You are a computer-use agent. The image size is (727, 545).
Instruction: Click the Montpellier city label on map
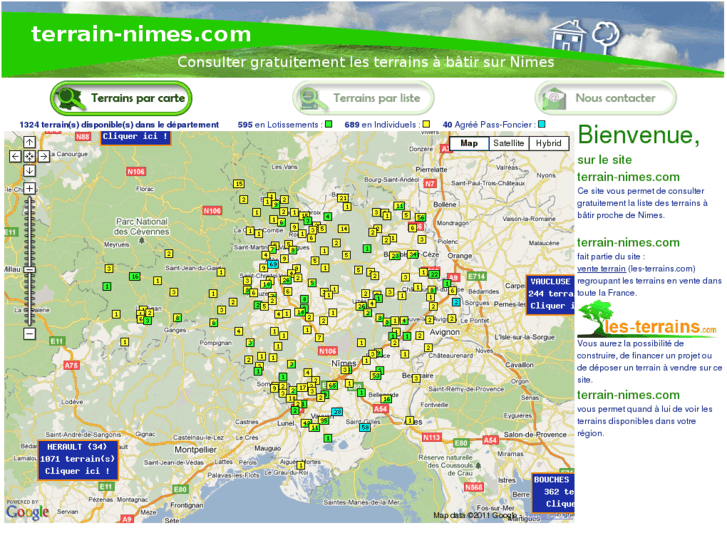click(195, 449)
